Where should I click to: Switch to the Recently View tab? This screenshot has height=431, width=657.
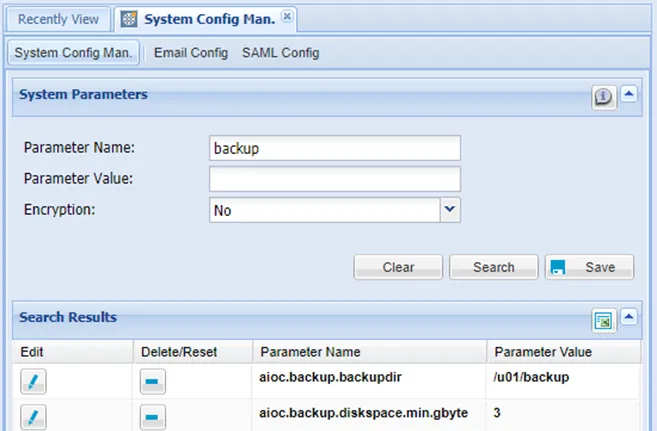(59, 19)
